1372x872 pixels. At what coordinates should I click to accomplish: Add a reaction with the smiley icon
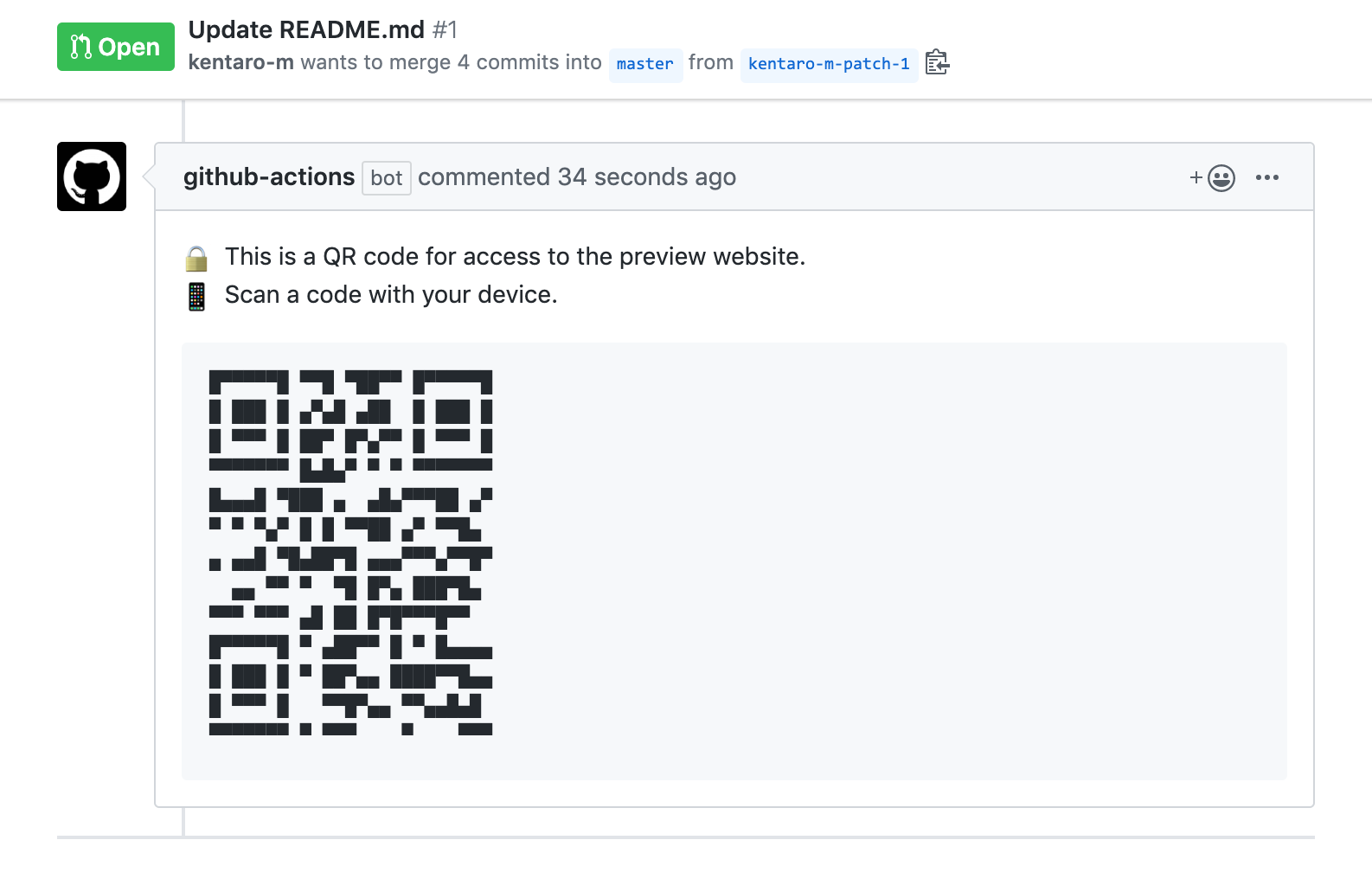(1212, 178)
